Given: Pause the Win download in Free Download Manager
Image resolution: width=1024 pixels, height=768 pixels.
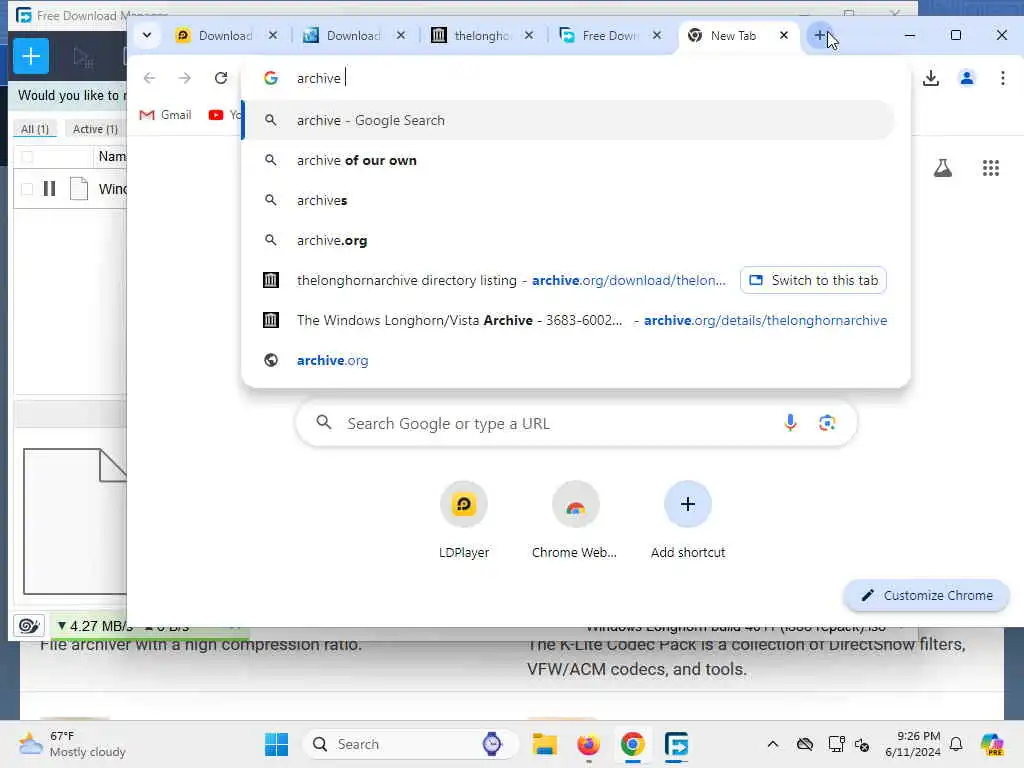Looking at the screenshot, I should (49, 189).
